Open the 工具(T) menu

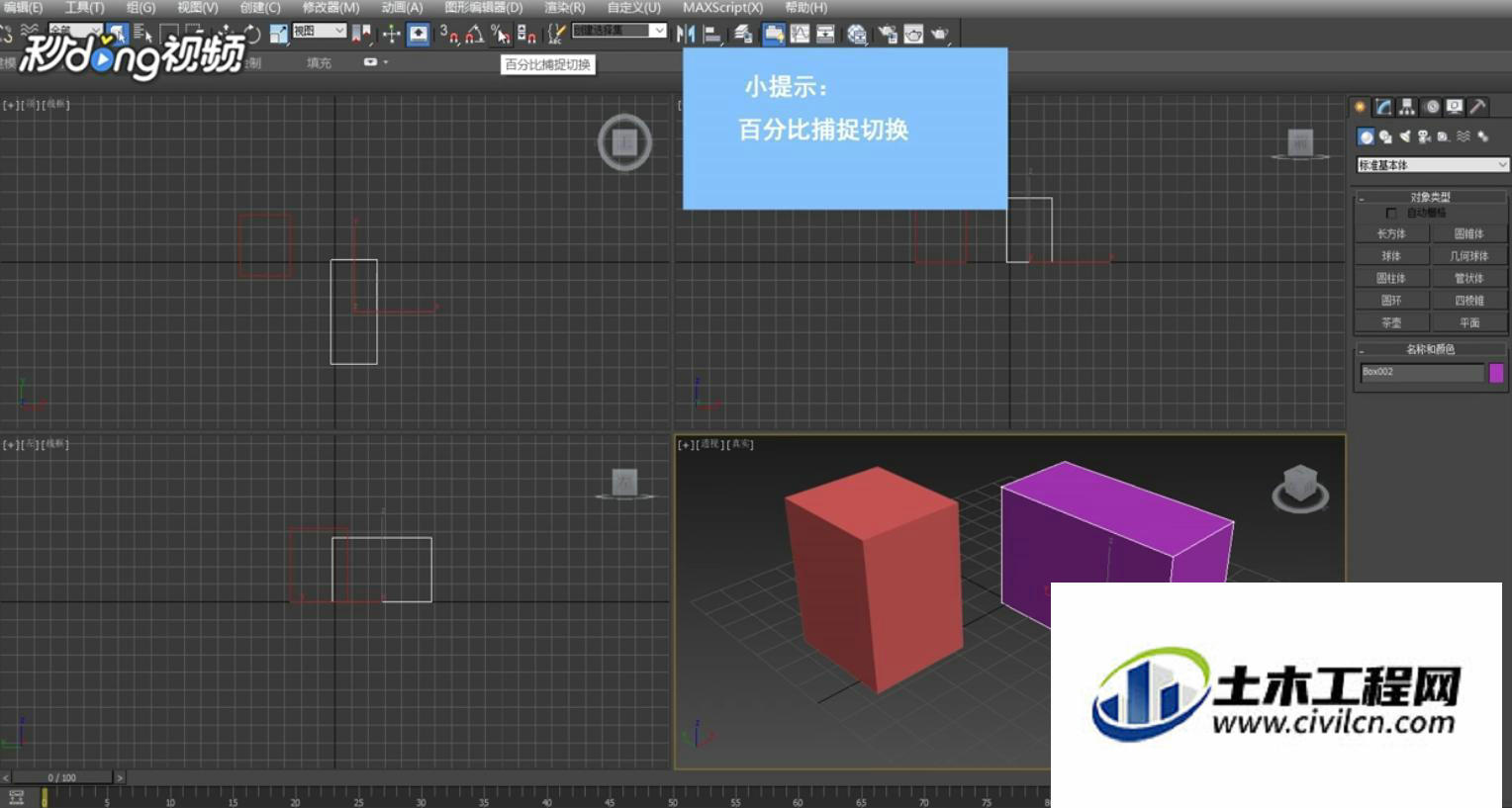(84, 8)
